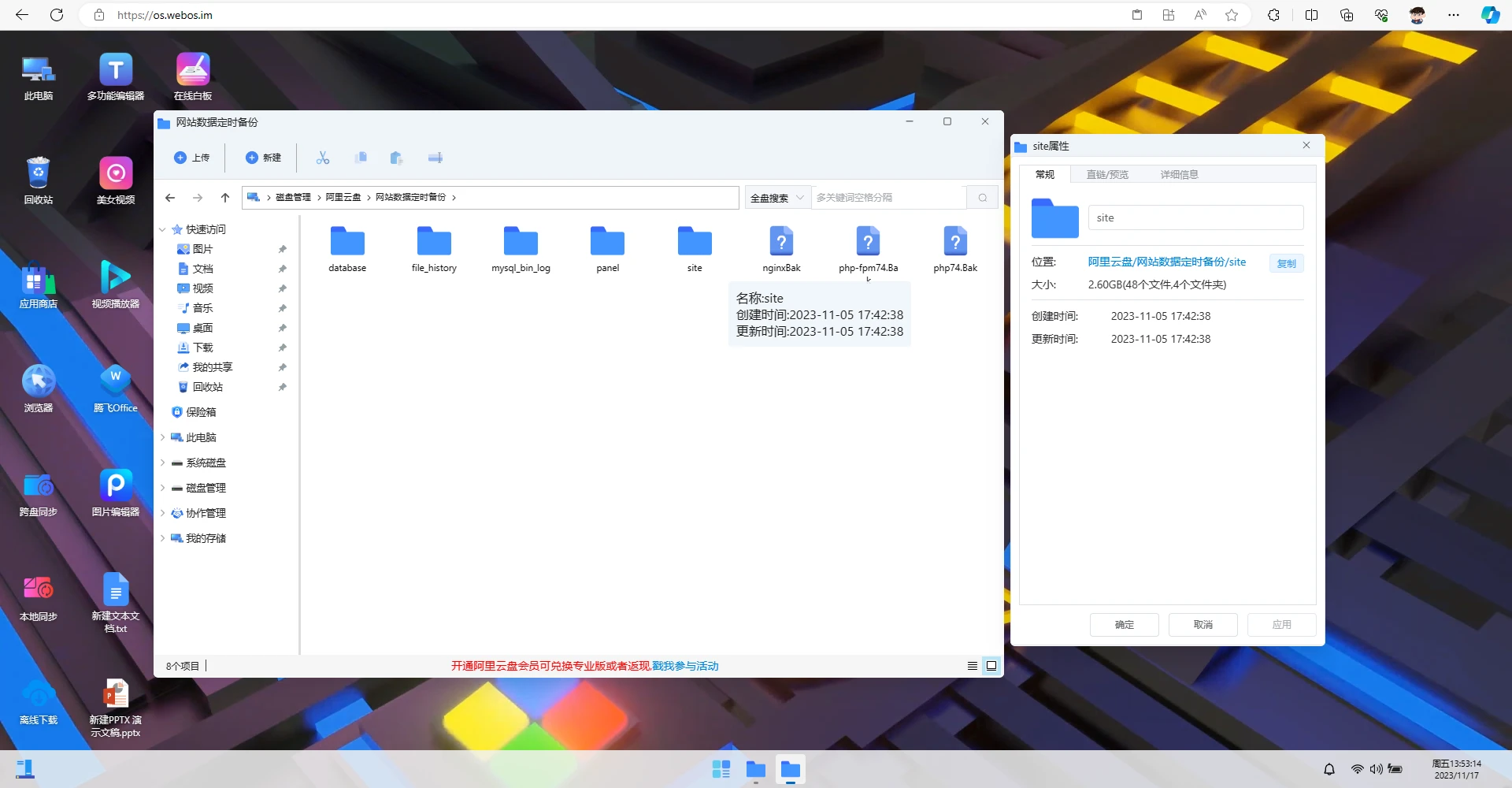1512x788 pixels.
Task: Click the search magnifier button
Action: [x=982, y=198]
